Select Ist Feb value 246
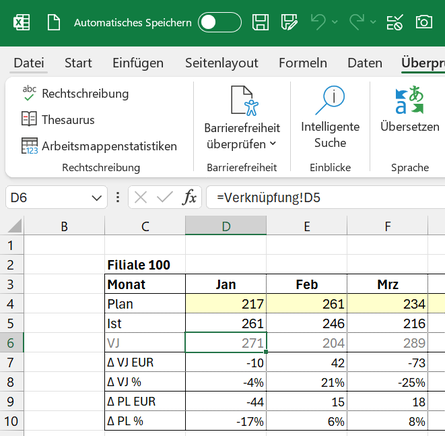The width and height of the screenshot is (445, 436). point(307,323)
